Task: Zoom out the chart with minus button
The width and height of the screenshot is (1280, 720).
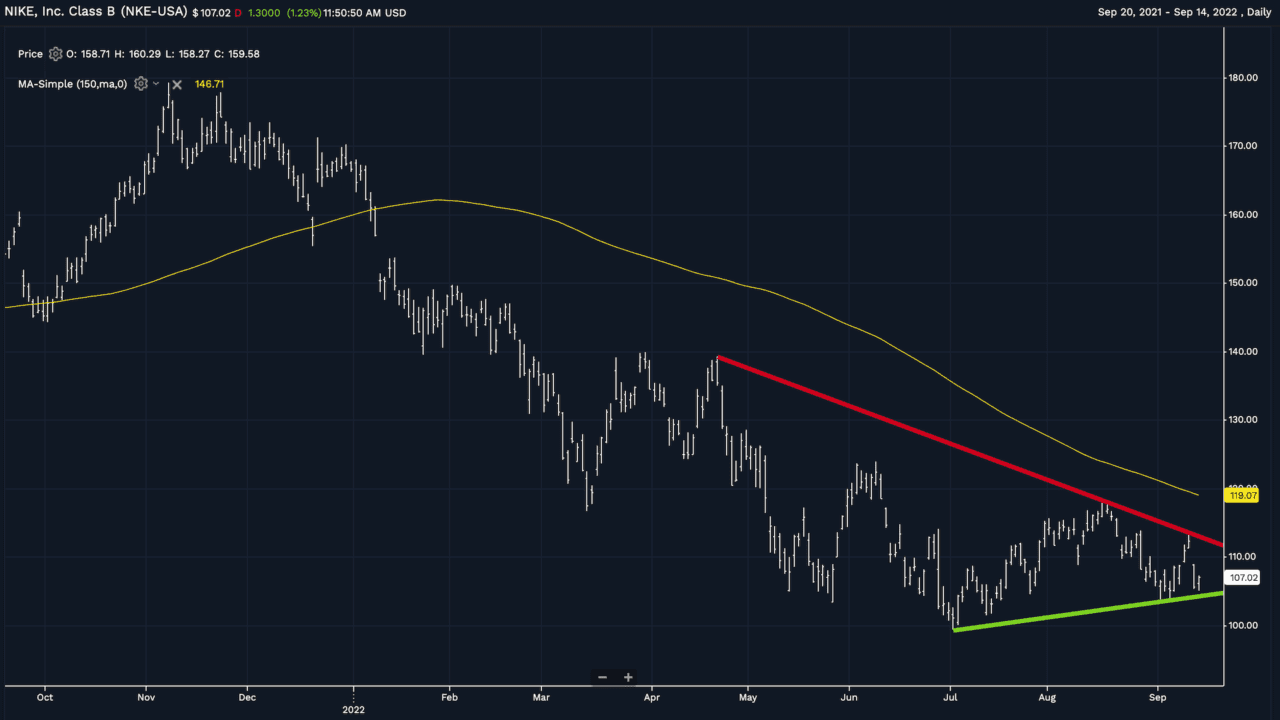Action: tap(603, 677)
